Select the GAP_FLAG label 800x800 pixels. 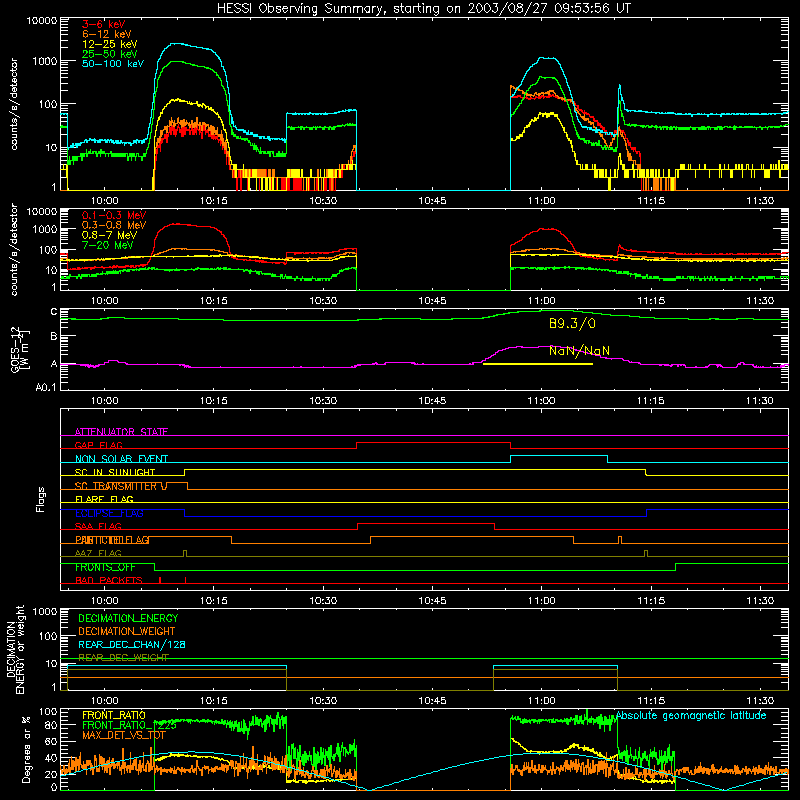(x=99, y=445)
